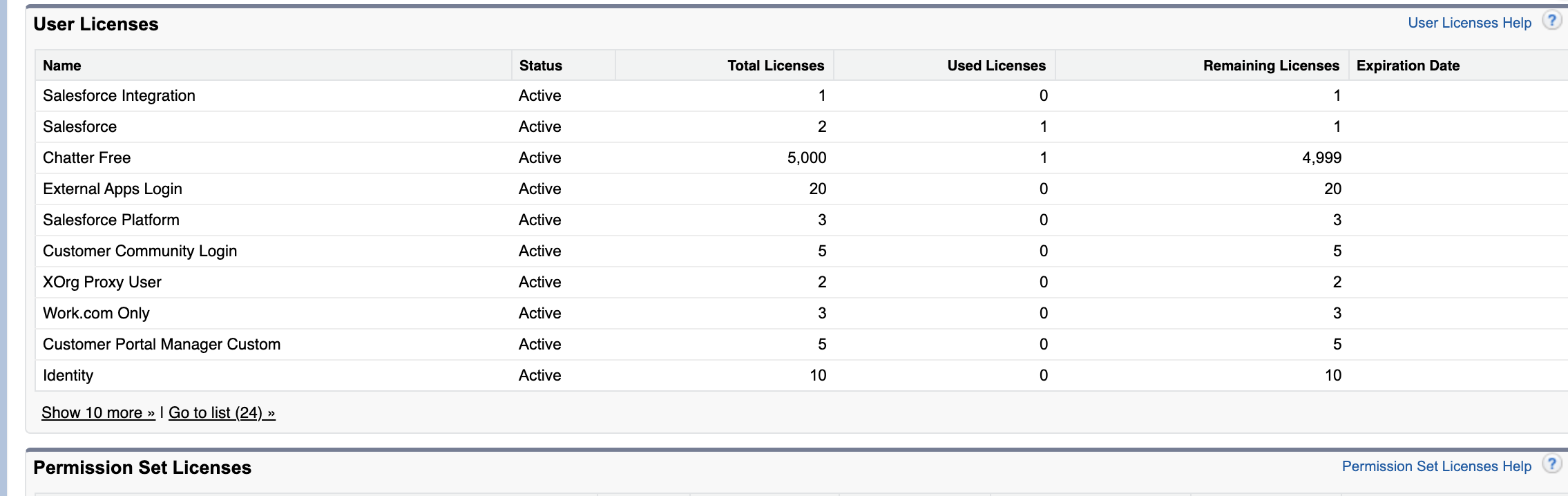Open the Permission Set Licenses Help link
This screenshot has height=496, width=1568.
[1436, 466]
